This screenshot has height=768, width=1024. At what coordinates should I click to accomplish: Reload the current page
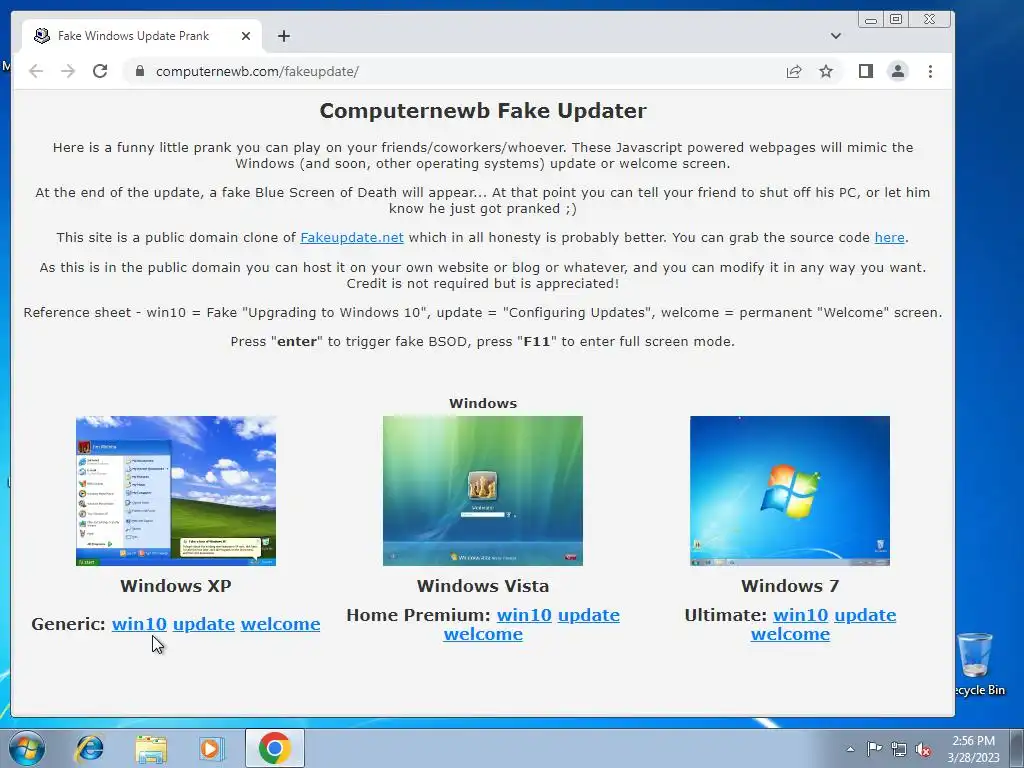[100, 71]
